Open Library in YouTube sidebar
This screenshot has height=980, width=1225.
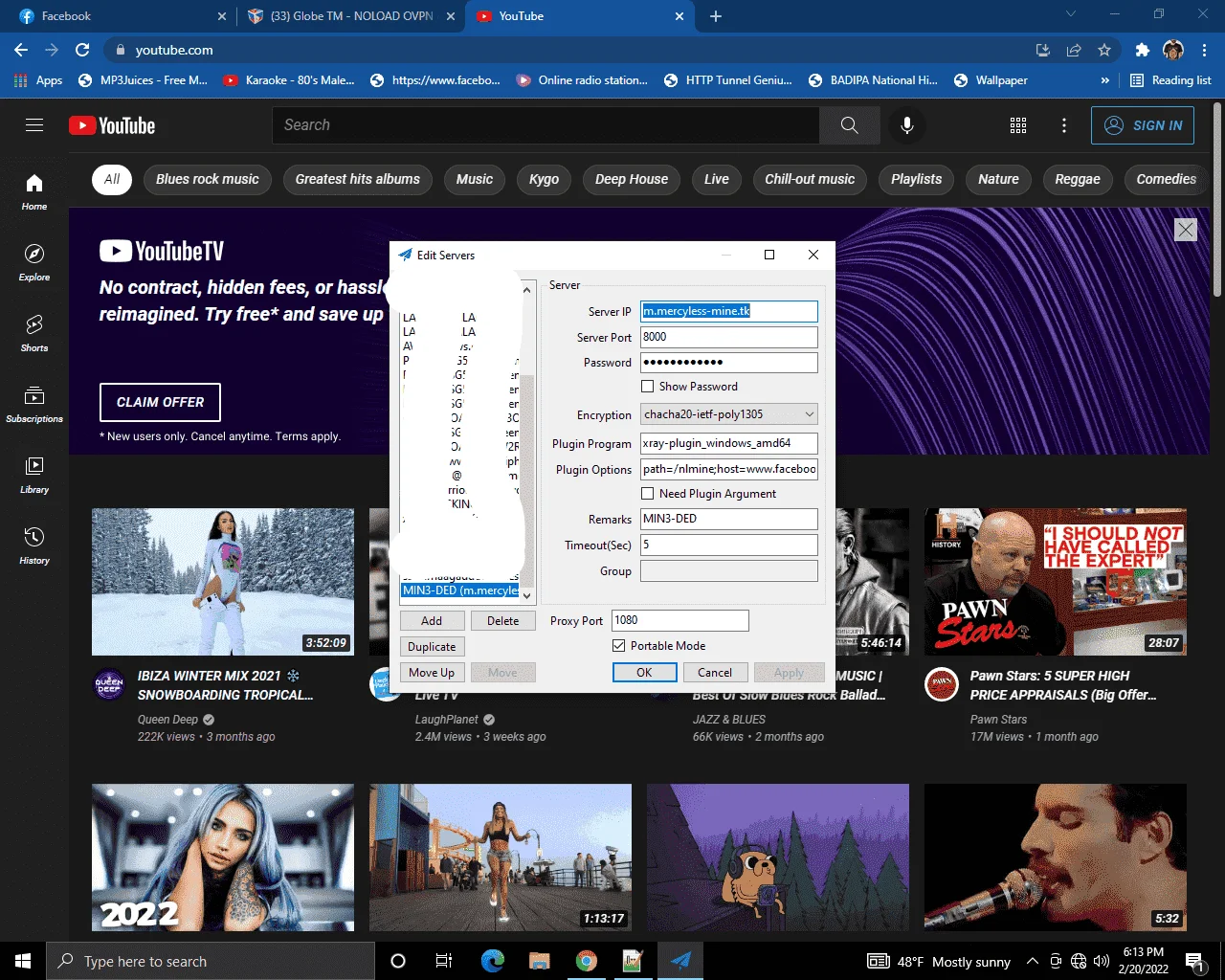pos(34,475)
